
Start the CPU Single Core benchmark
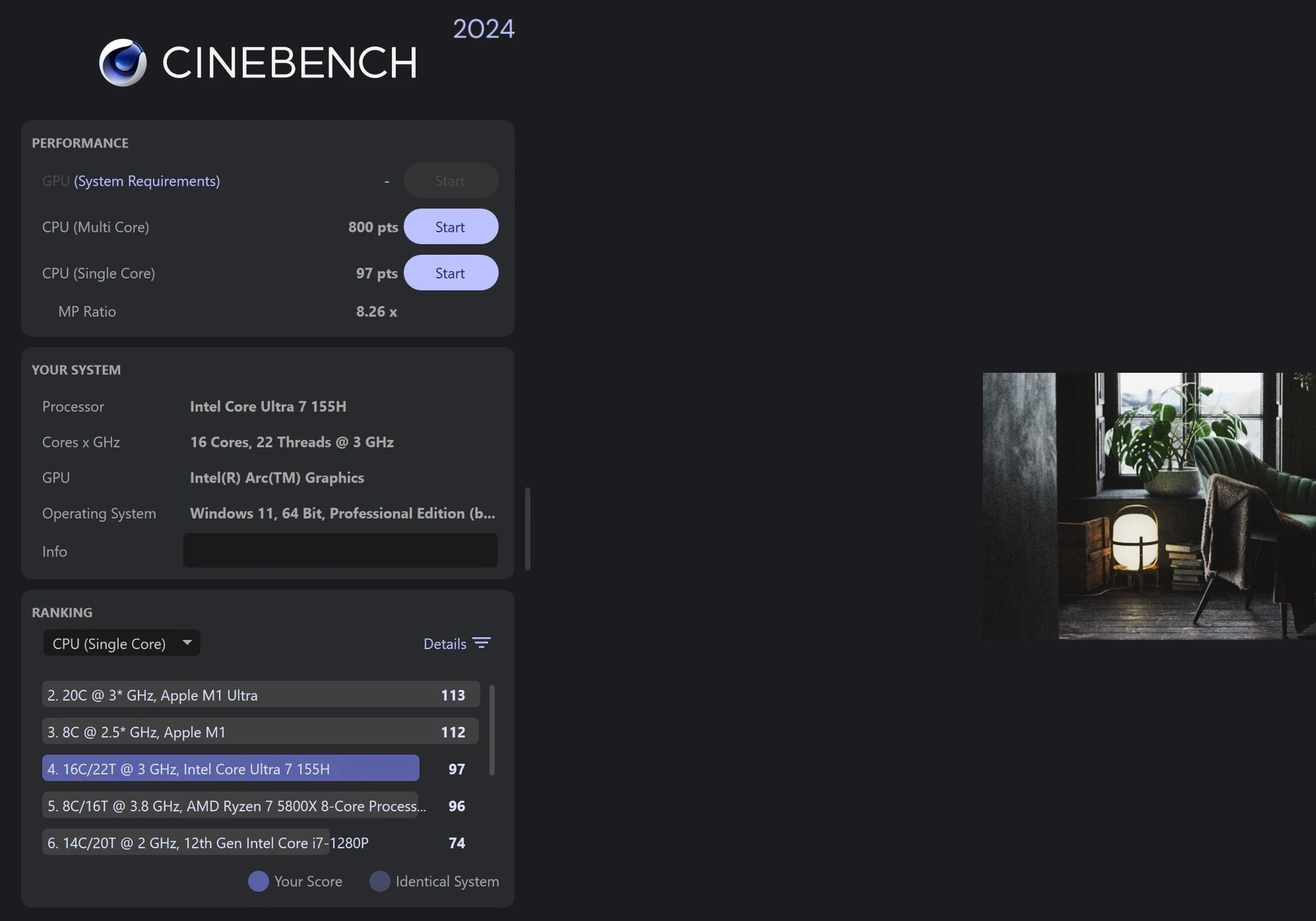450,273
